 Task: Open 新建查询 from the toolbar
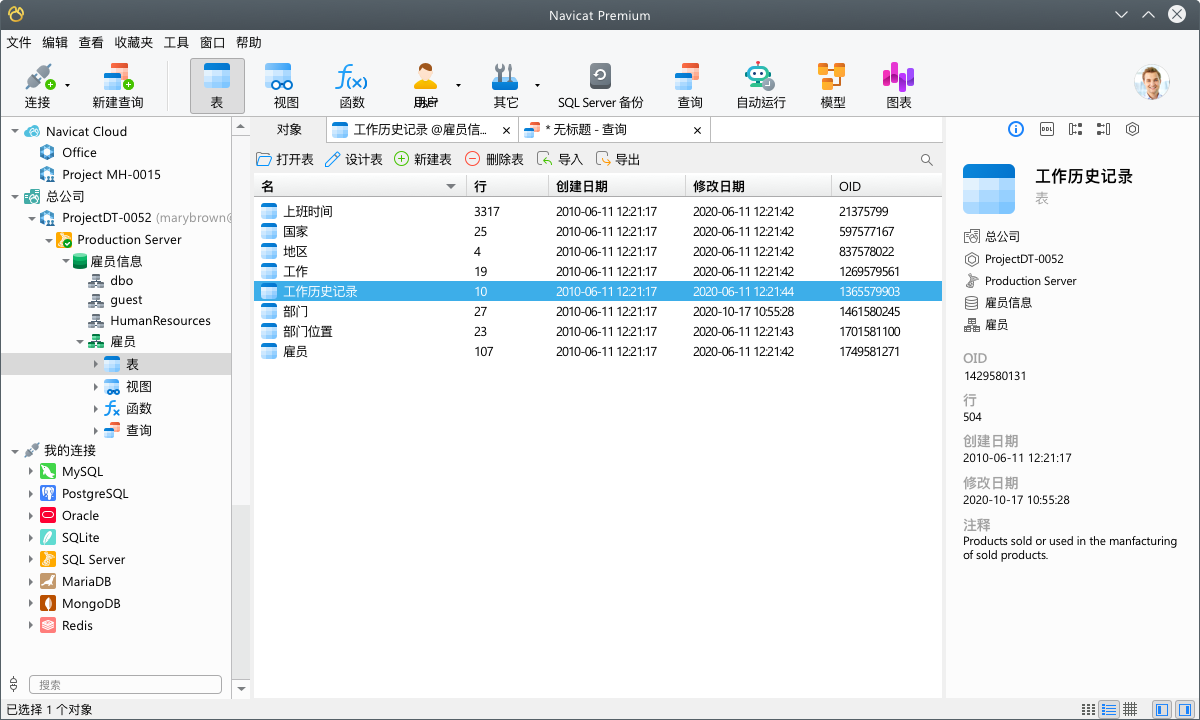pos(118,86)
